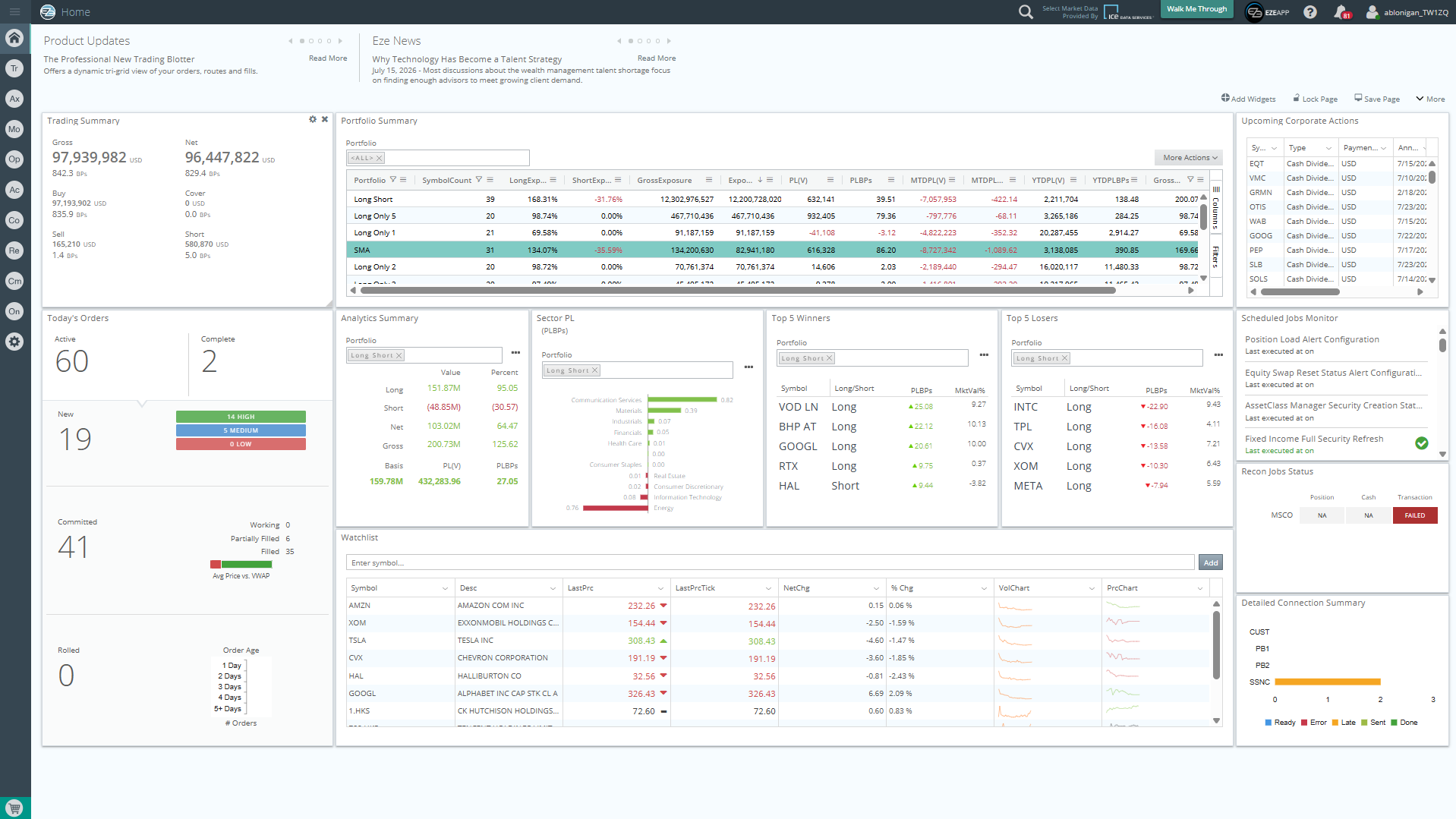1456x819 pixels.
Task: Click the Save Page icon button
Action: click(x=1358, y=98)
